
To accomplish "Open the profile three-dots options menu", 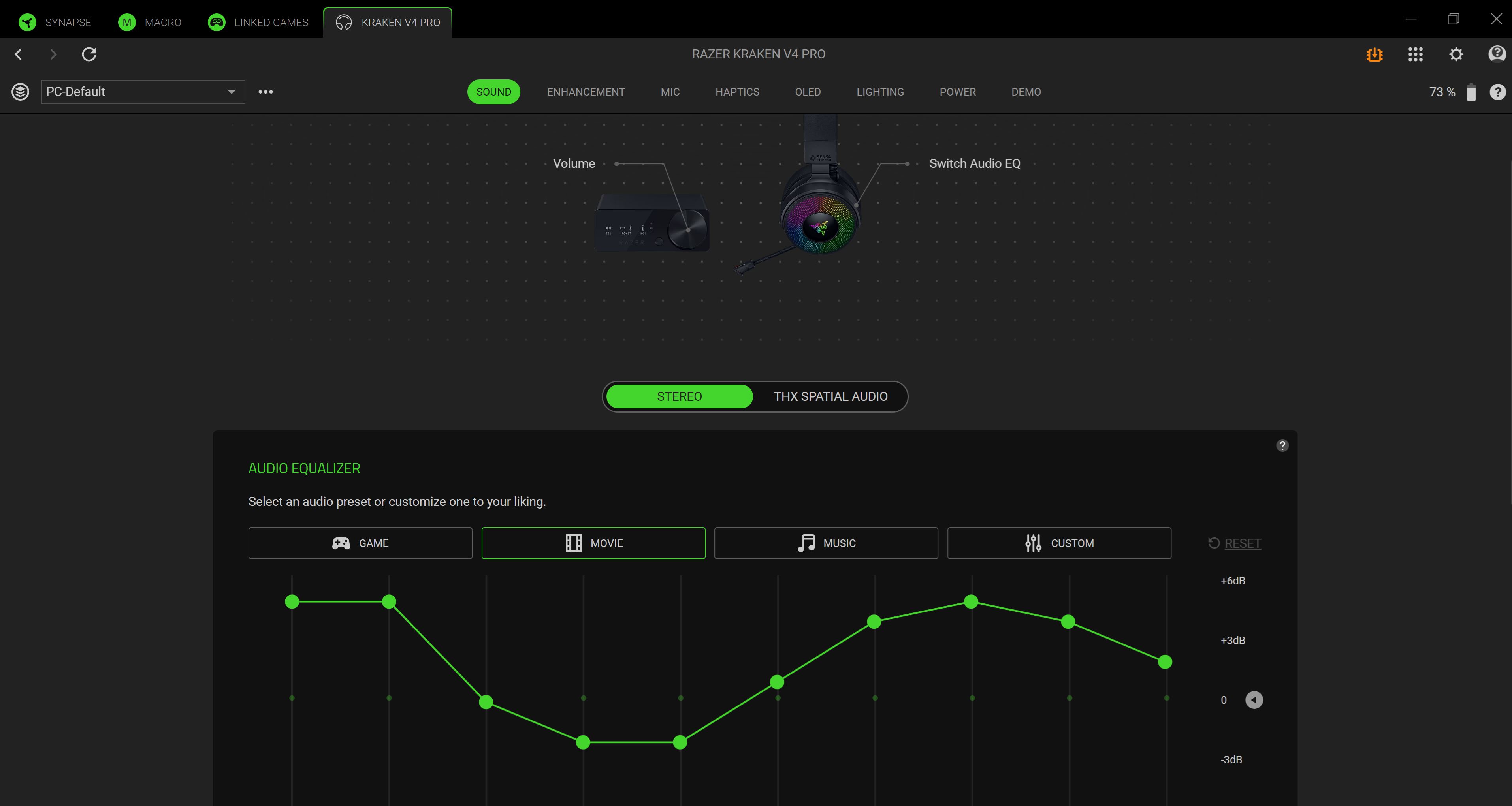I will click(x=265, y=92).
